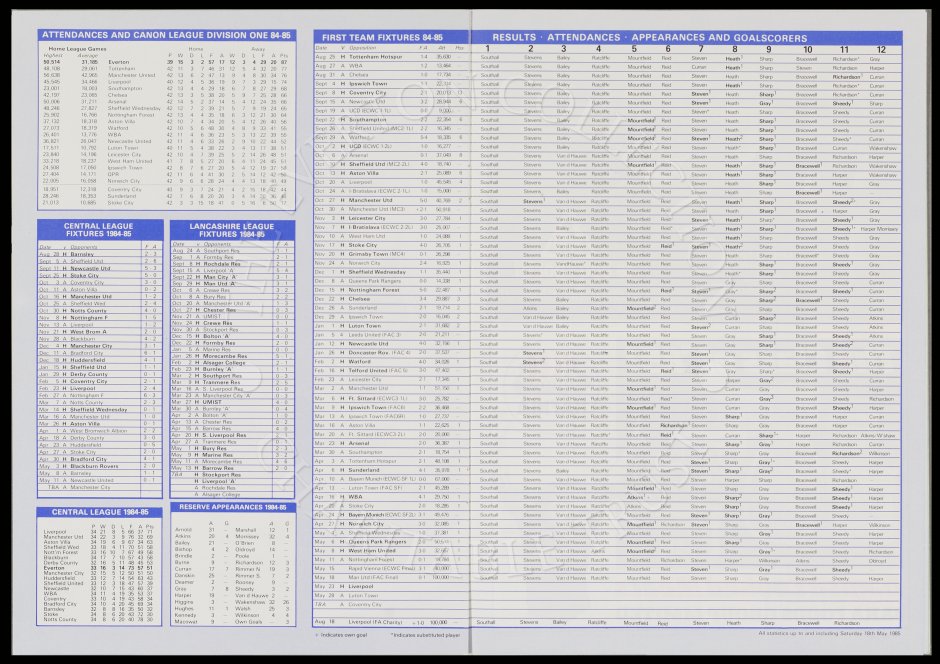The image size is (940, 664).
Task: Click 'Chester Res' in the Oct 27 Lancashire League fixture
Action: [x=219, y=310]
